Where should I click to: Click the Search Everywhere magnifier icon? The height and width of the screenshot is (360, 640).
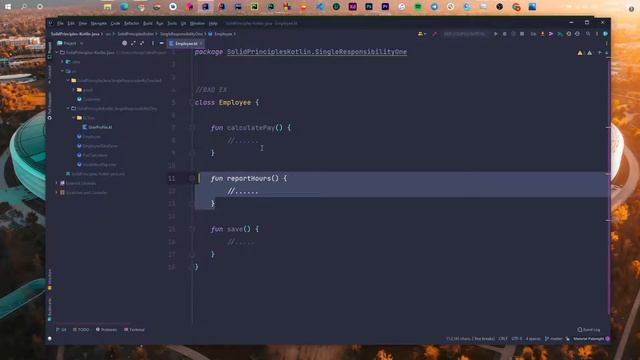[x=588, y=34]
